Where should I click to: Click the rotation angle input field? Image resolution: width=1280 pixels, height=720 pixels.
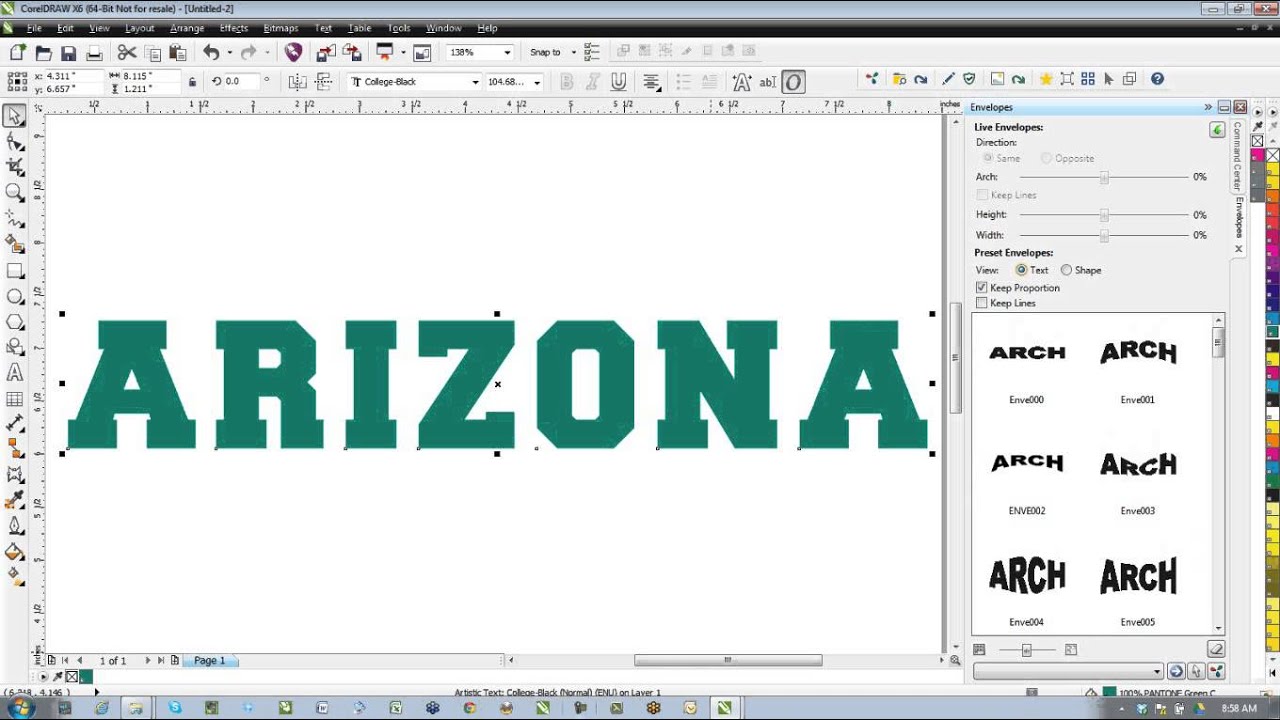tap(241, 82)
